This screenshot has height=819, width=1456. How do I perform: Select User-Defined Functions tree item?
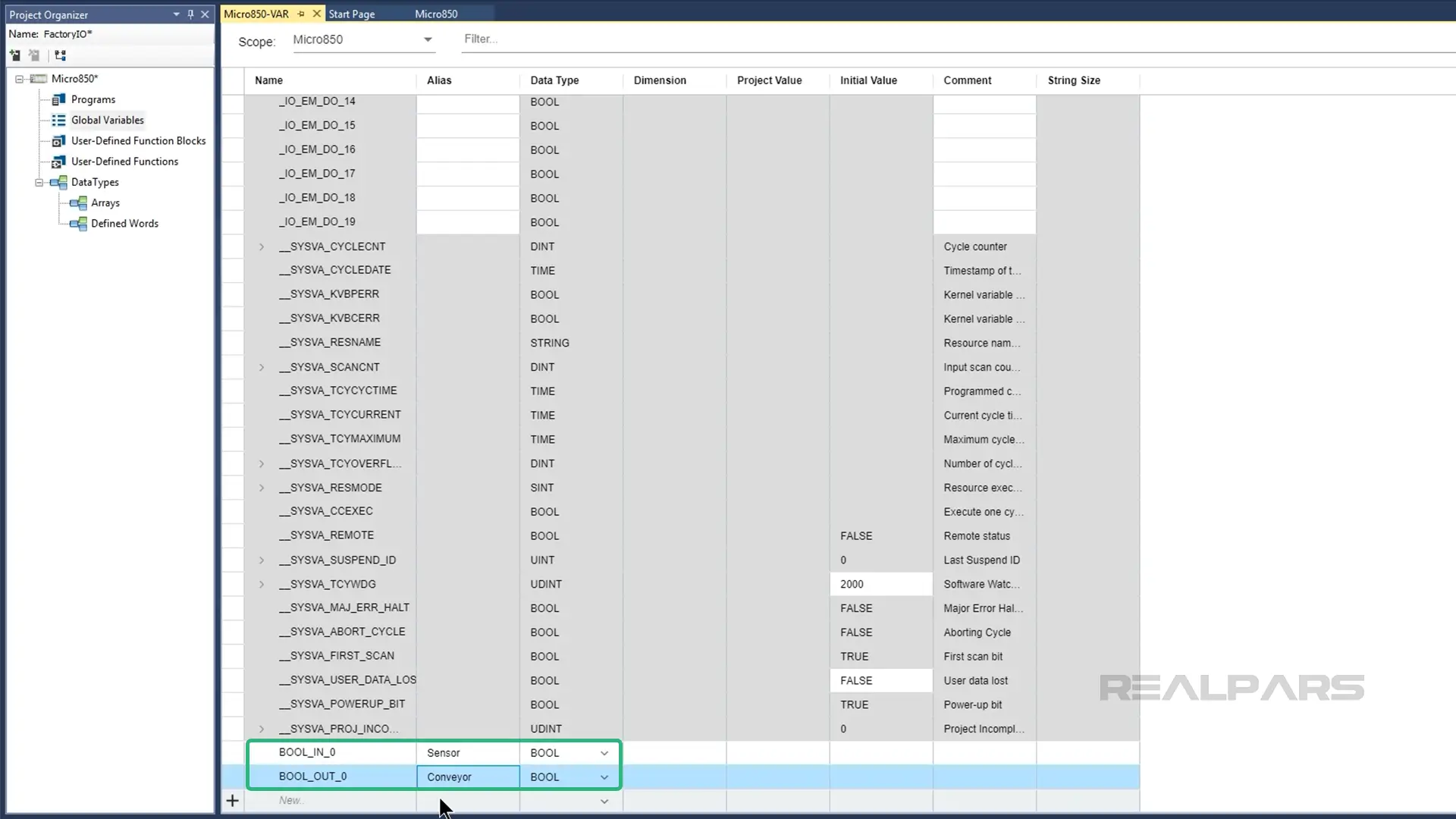[x=124, y=162]
